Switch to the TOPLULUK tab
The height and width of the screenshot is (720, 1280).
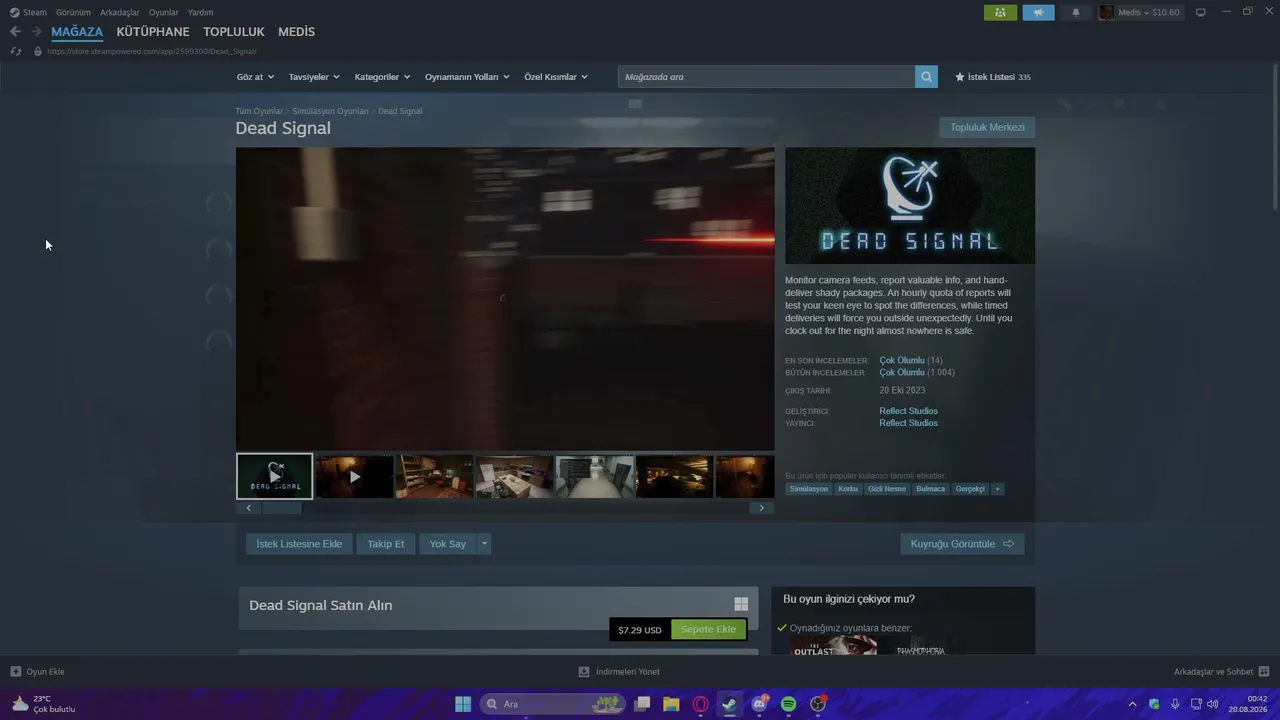tap(234, 32)
